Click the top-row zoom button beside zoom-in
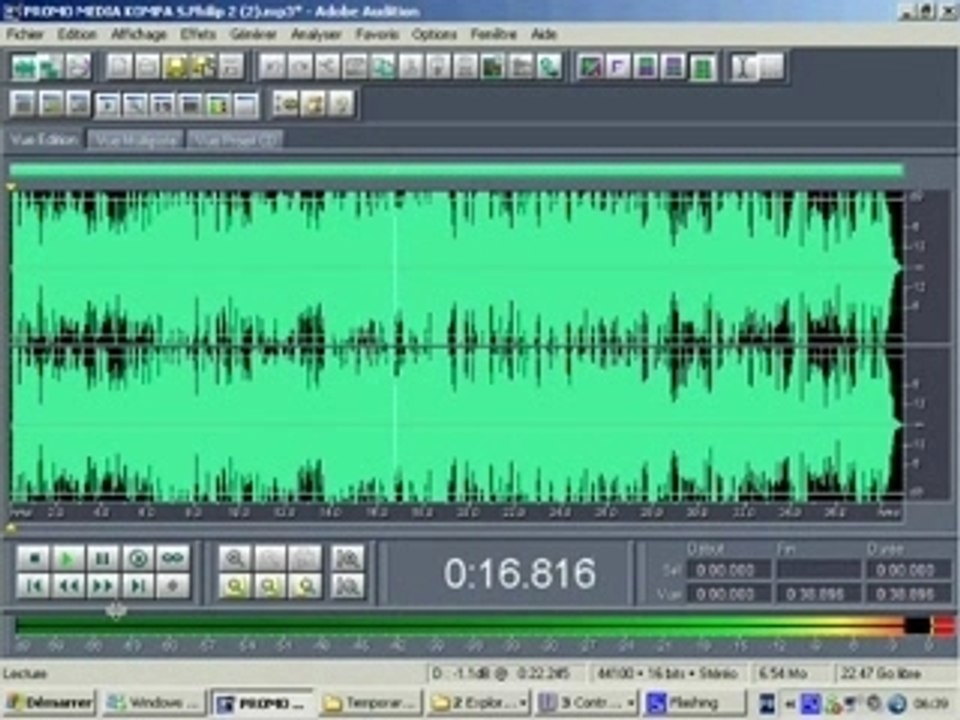 [x=270, y=558]
